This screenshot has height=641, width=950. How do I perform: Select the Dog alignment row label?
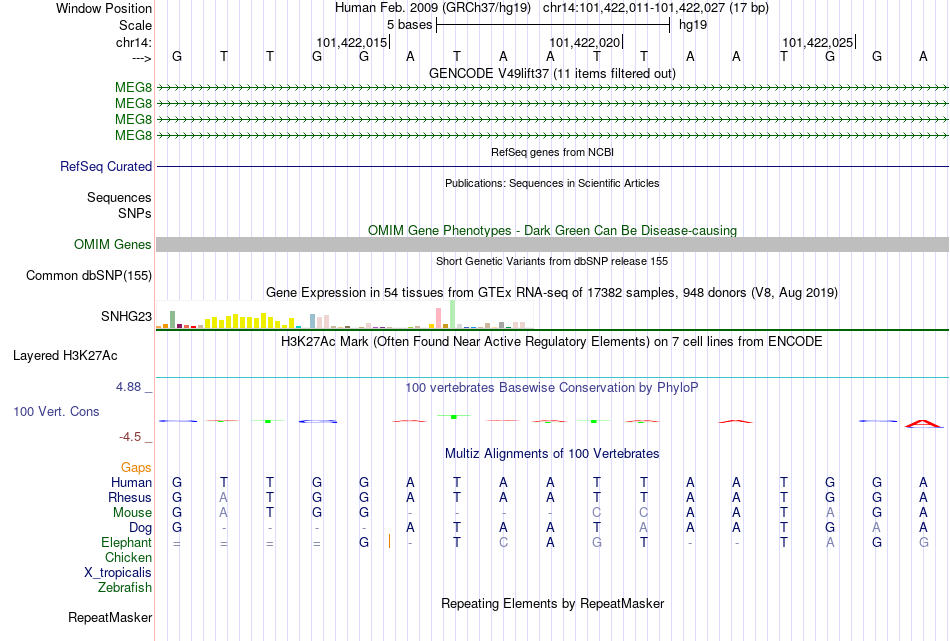[x=140, y=528]
